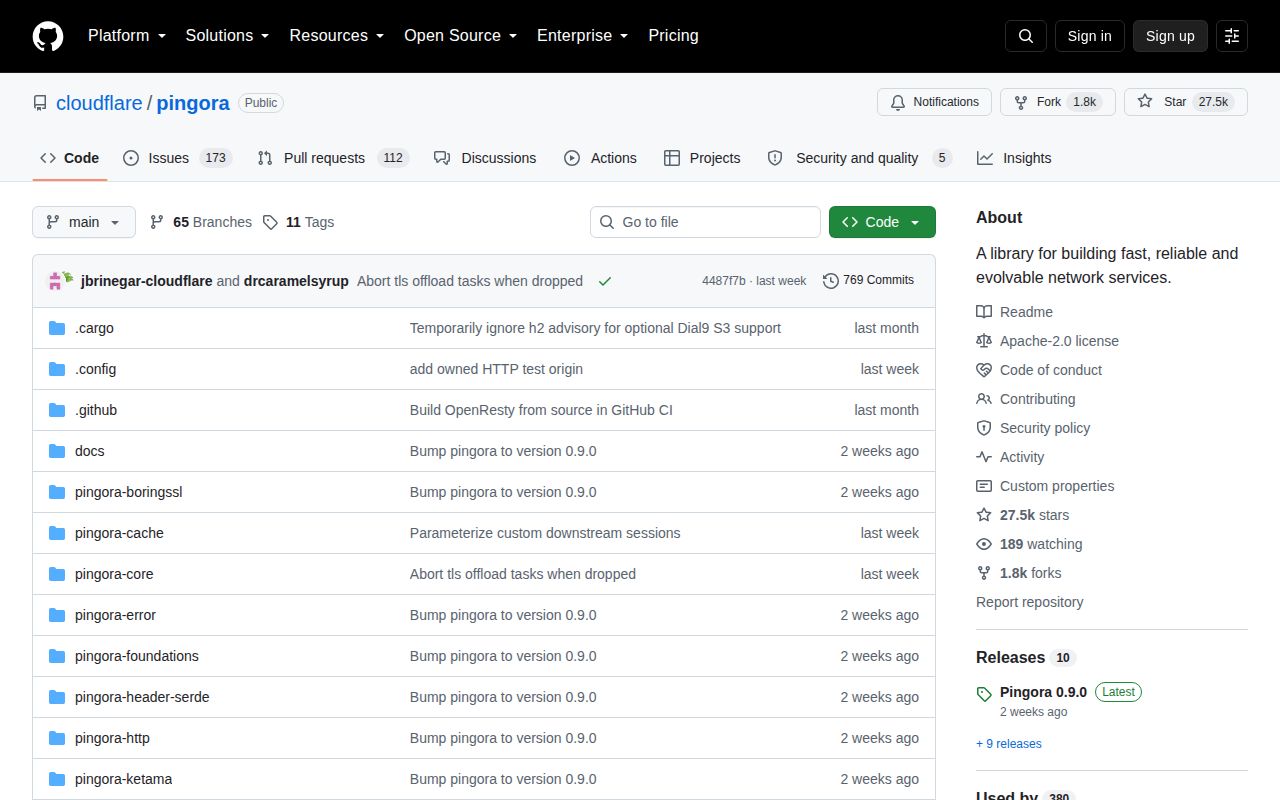This screenshot has height=800, width=1280.
Task: Open the green Code dropdown button
Action: point(882,222)
